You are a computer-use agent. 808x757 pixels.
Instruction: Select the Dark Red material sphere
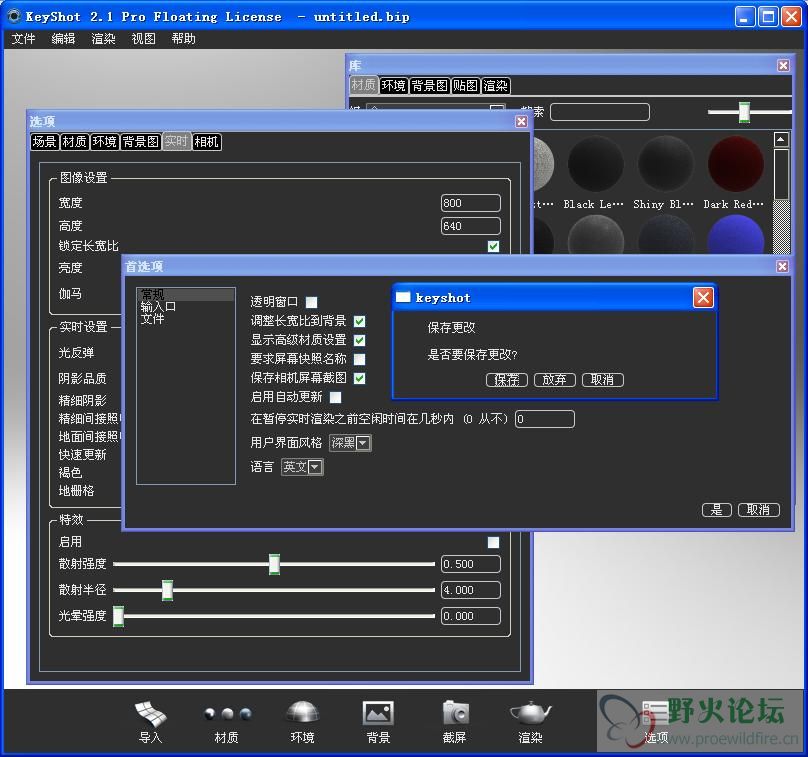click(735, 165)
